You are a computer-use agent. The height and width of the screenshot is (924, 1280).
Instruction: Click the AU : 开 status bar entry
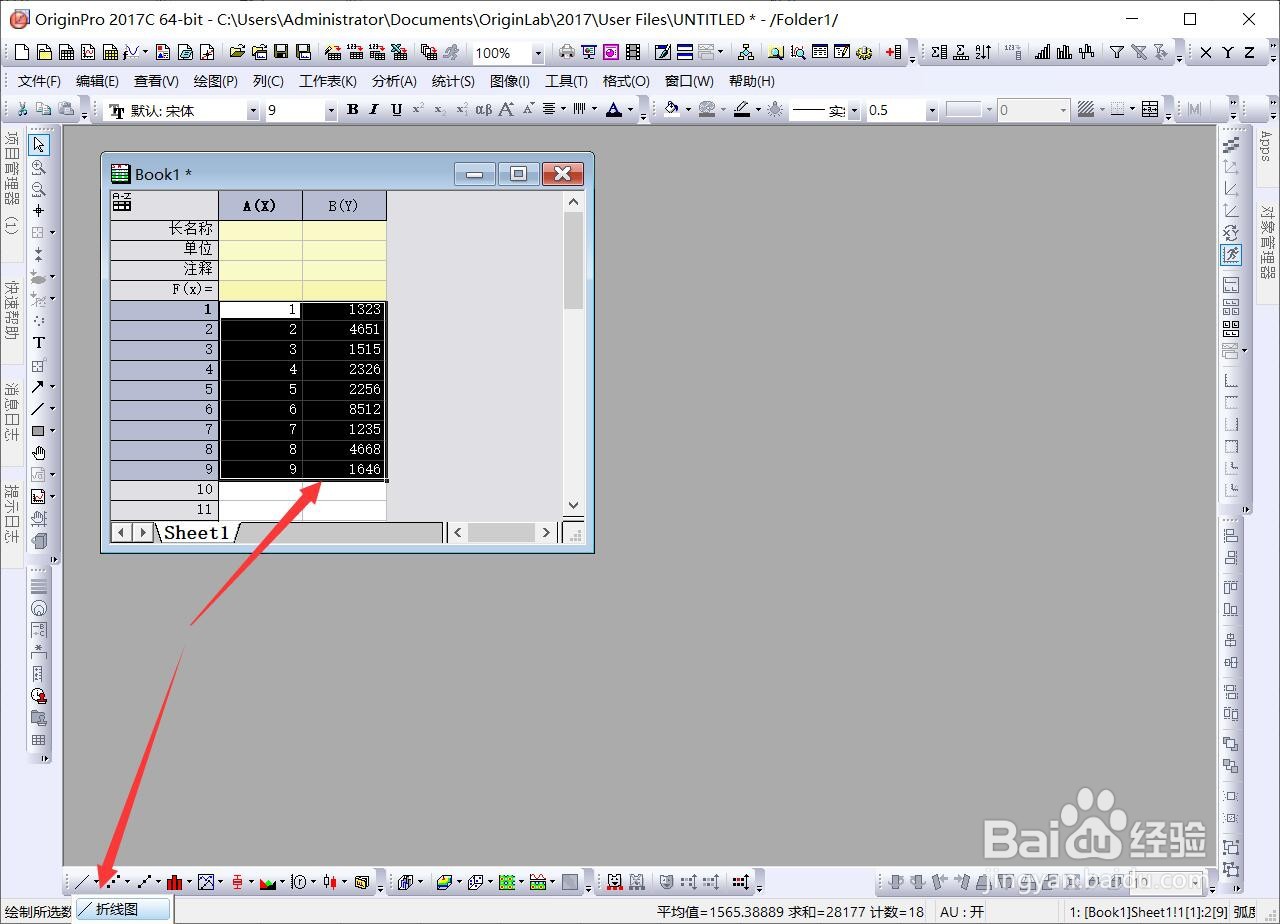point(962,912)
